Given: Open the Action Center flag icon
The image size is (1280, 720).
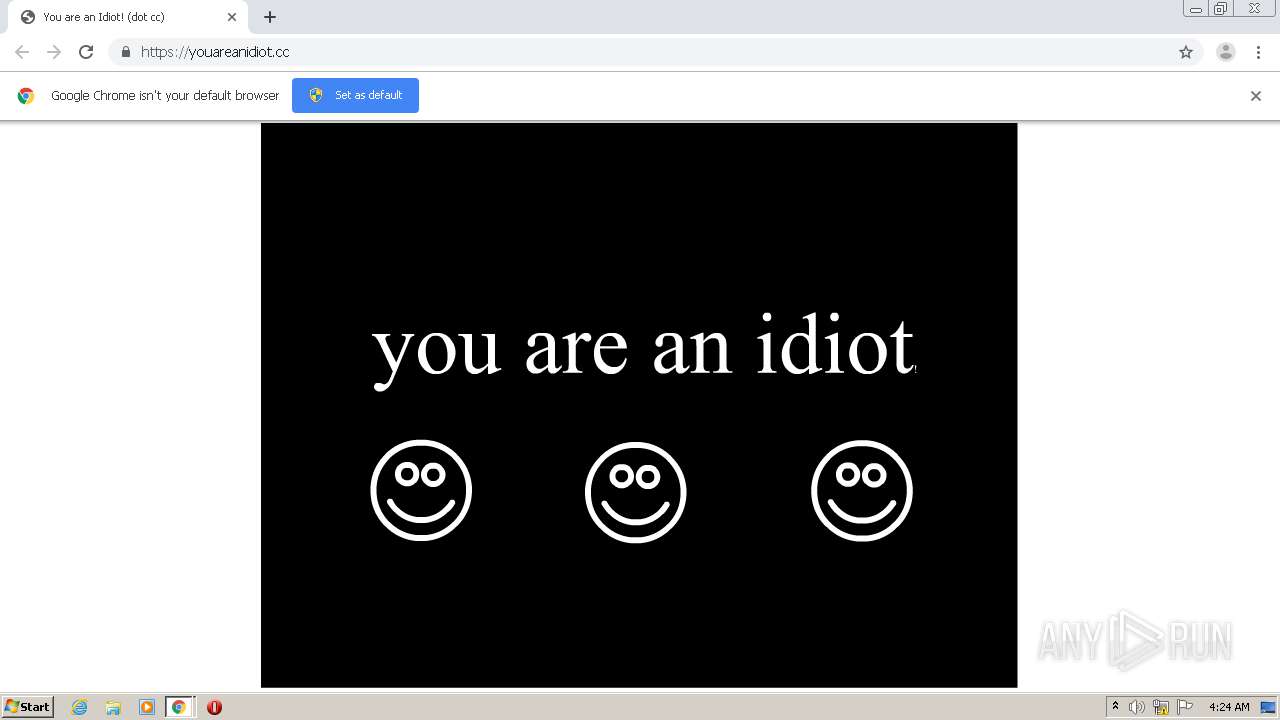Looking at the screenshot, I should click(1185, 707).
